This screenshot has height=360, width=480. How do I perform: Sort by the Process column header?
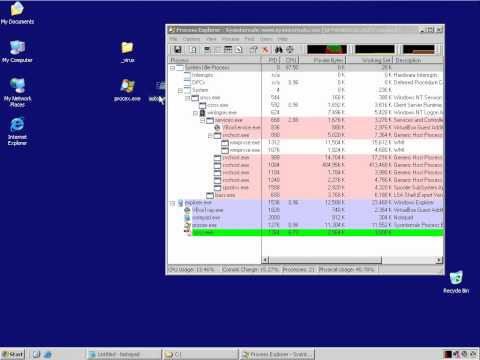coord(215,60)
